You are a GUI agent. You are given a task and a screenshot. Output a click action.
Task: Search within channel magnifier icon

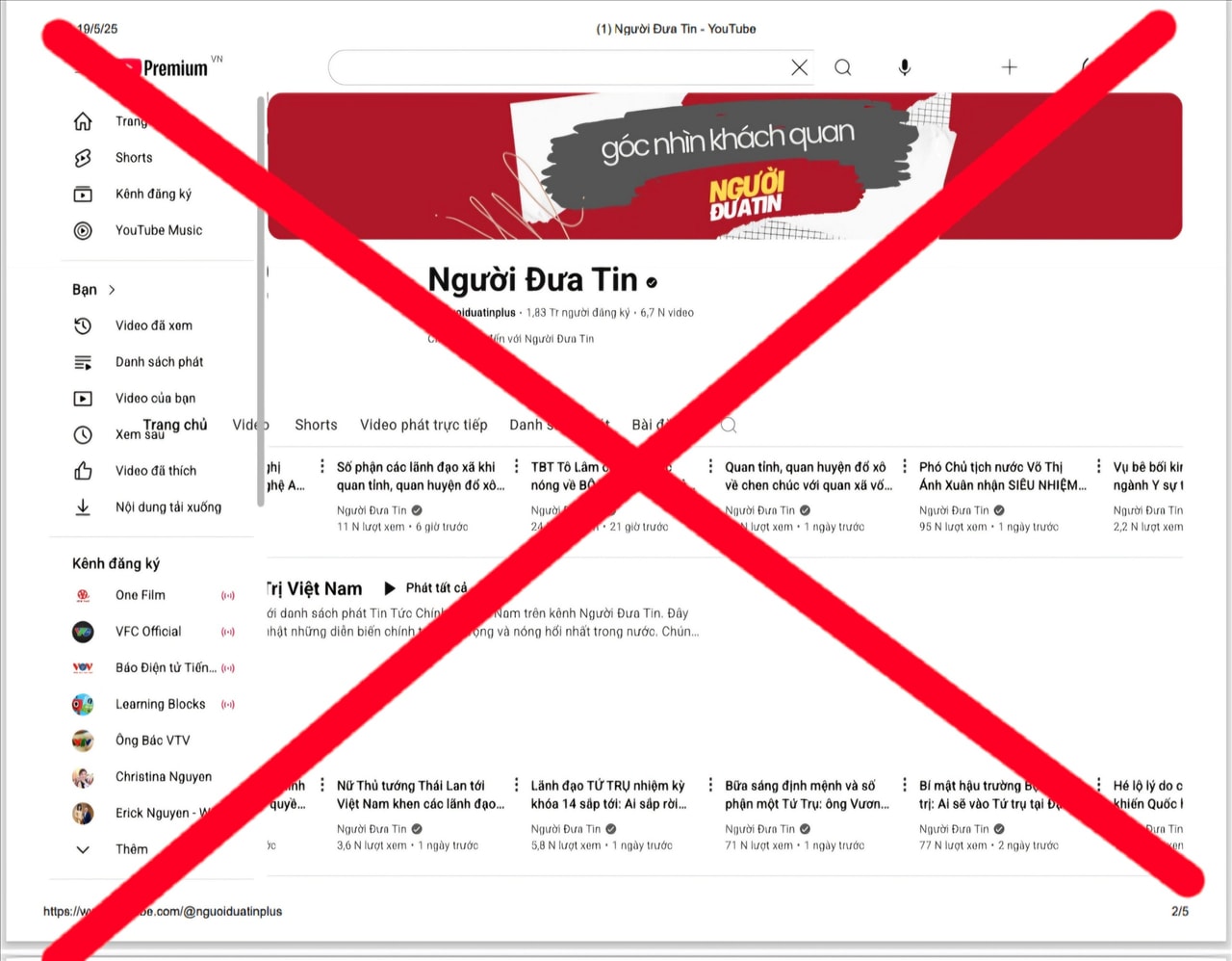pos(729,426)
